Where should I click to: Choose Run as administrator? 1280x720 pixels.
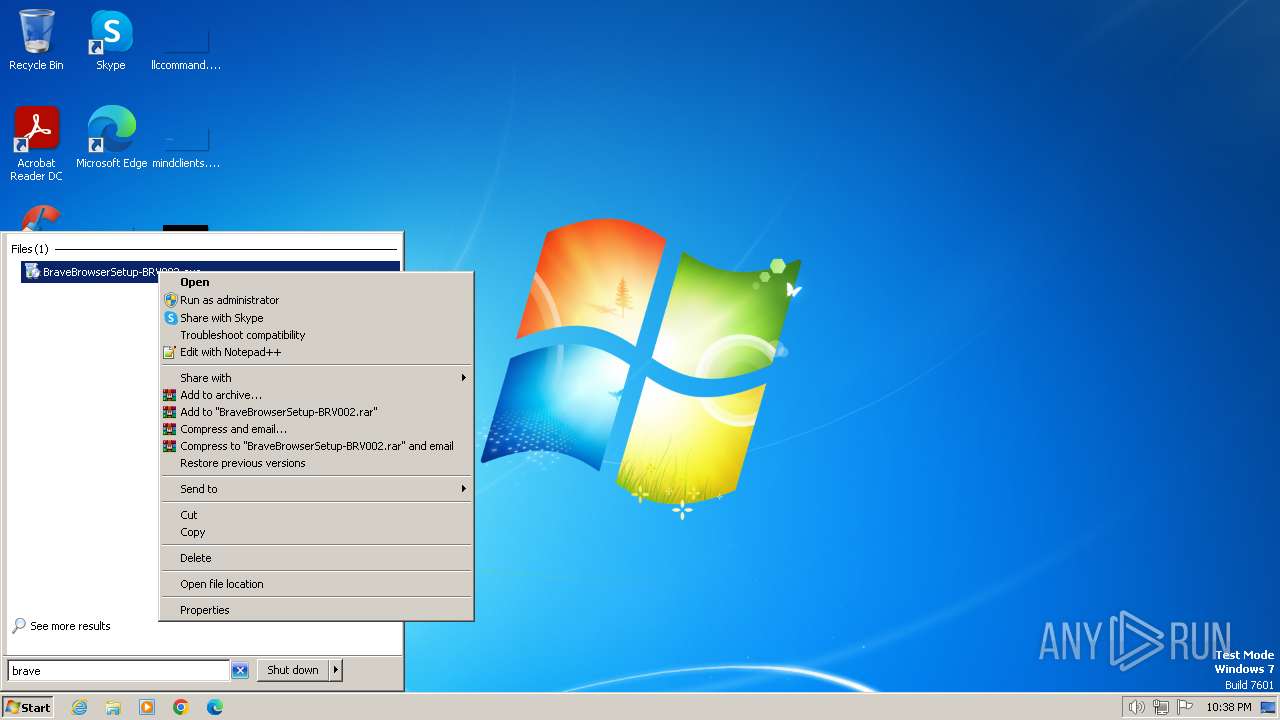pyautogui.click(x=316, y=300)
